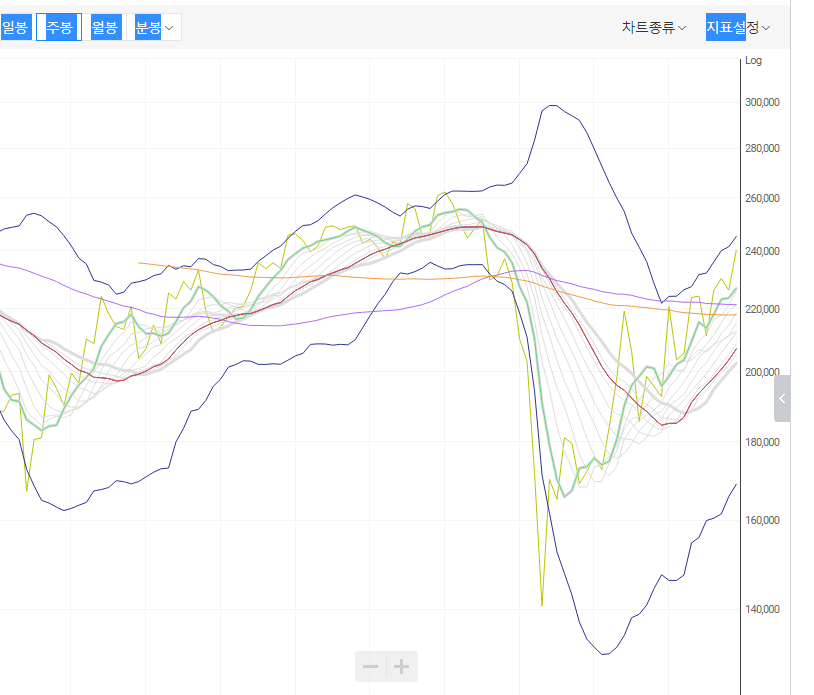The width and height of the screenshot is (814, 695).
Task: Click the 180,000 price axis label
Action: tap(762, 442)
